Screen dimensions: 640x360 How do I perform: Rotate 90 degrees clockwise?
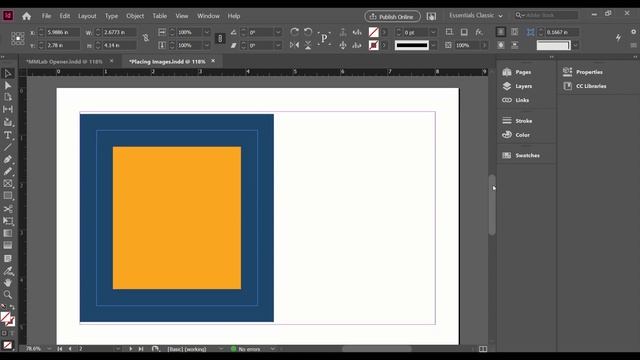pyautogui.click(x=294, y=32)
